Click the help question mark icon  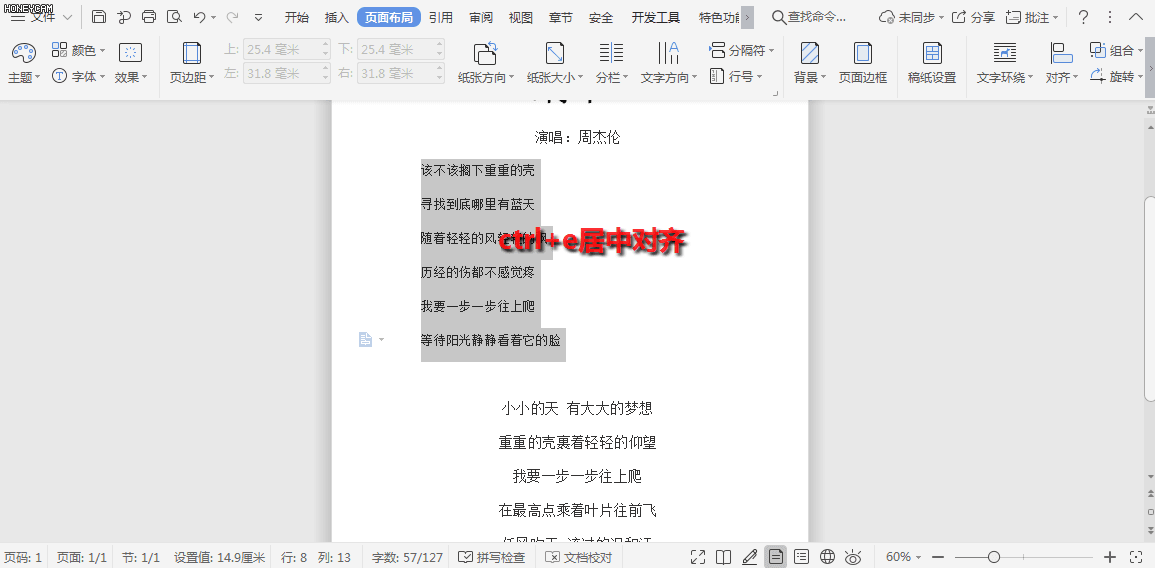[1083, 17]
